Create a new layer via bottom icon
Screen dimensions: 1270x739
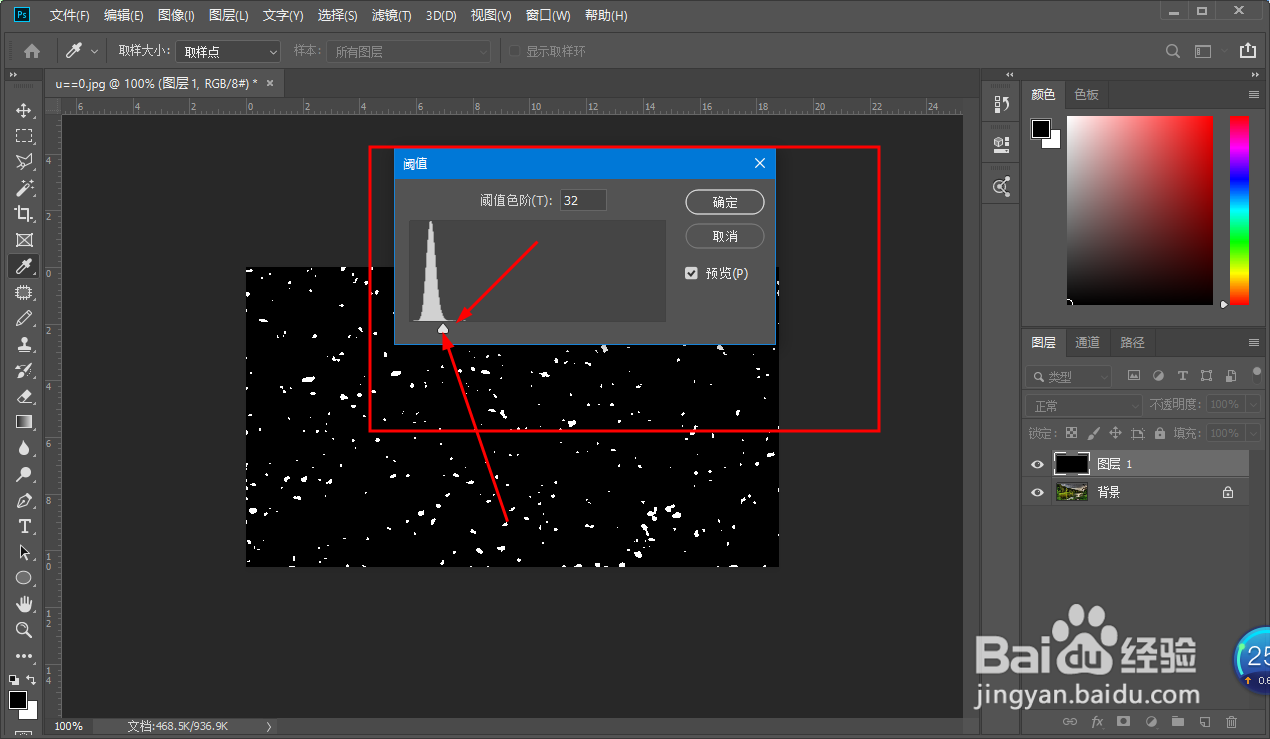[x=1205, y=721]
